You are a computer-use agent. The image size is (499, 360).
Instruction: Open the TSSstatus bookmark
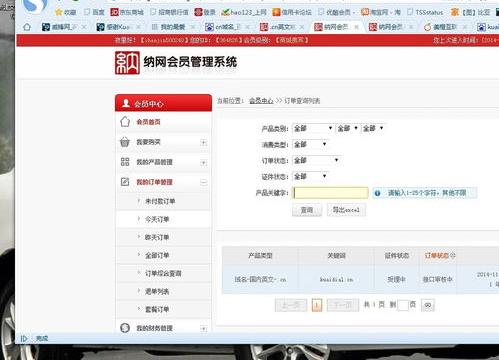pos(425,12)
